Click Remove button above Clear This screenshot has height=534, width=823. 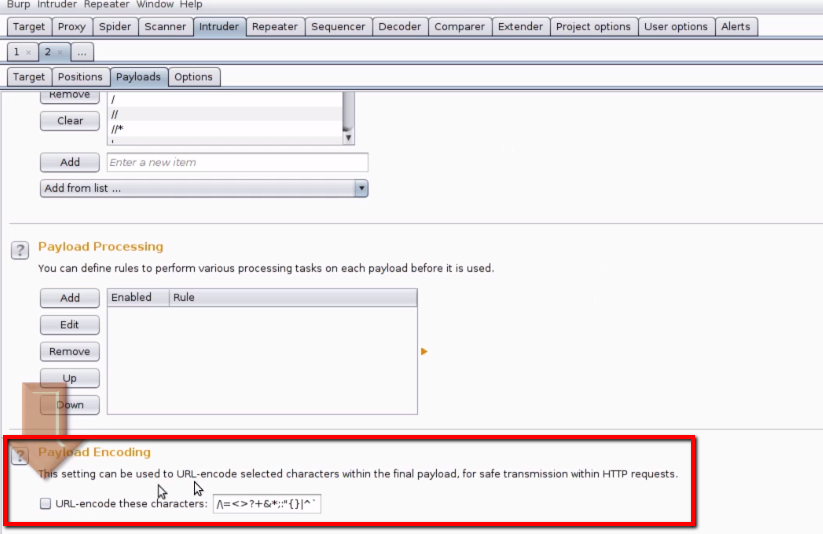(70, 97)
